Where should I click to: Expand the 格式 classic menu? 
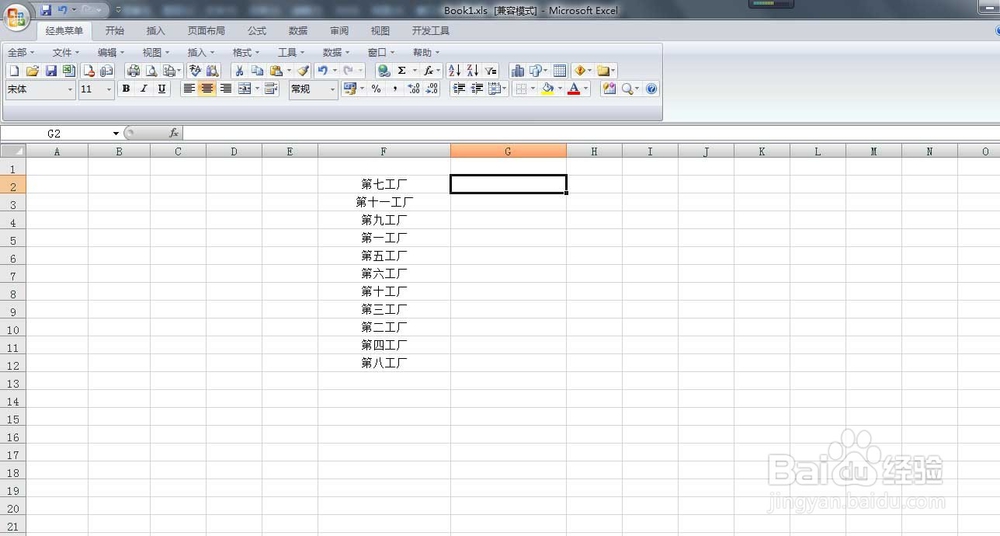246,52
